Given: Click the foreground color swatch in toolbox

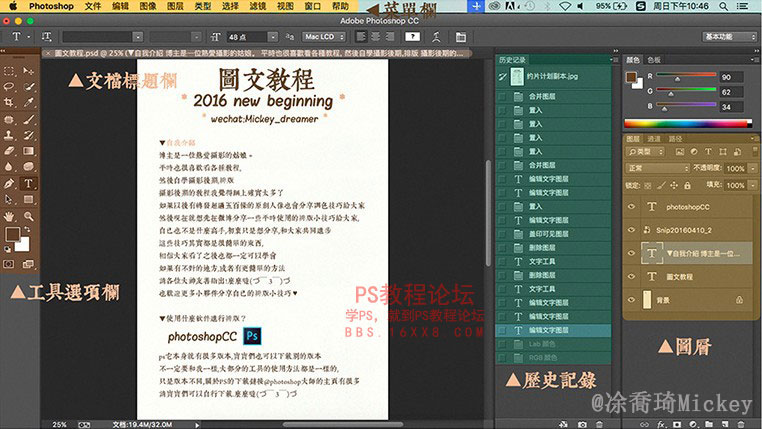Looking at the screenshot, I should (12, 235).
